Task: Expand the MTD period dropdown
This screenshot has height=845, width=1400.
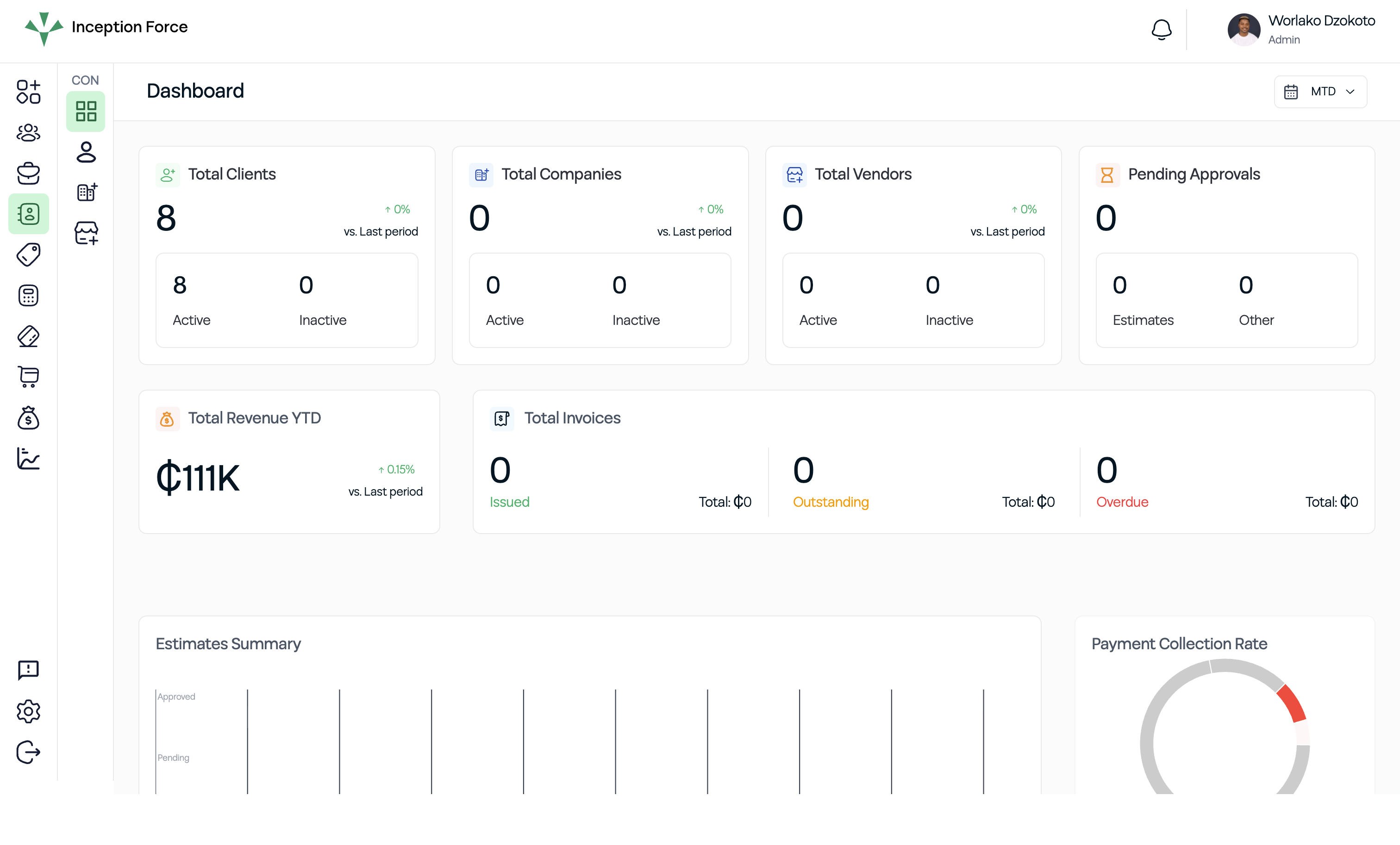Action: 1320,92
